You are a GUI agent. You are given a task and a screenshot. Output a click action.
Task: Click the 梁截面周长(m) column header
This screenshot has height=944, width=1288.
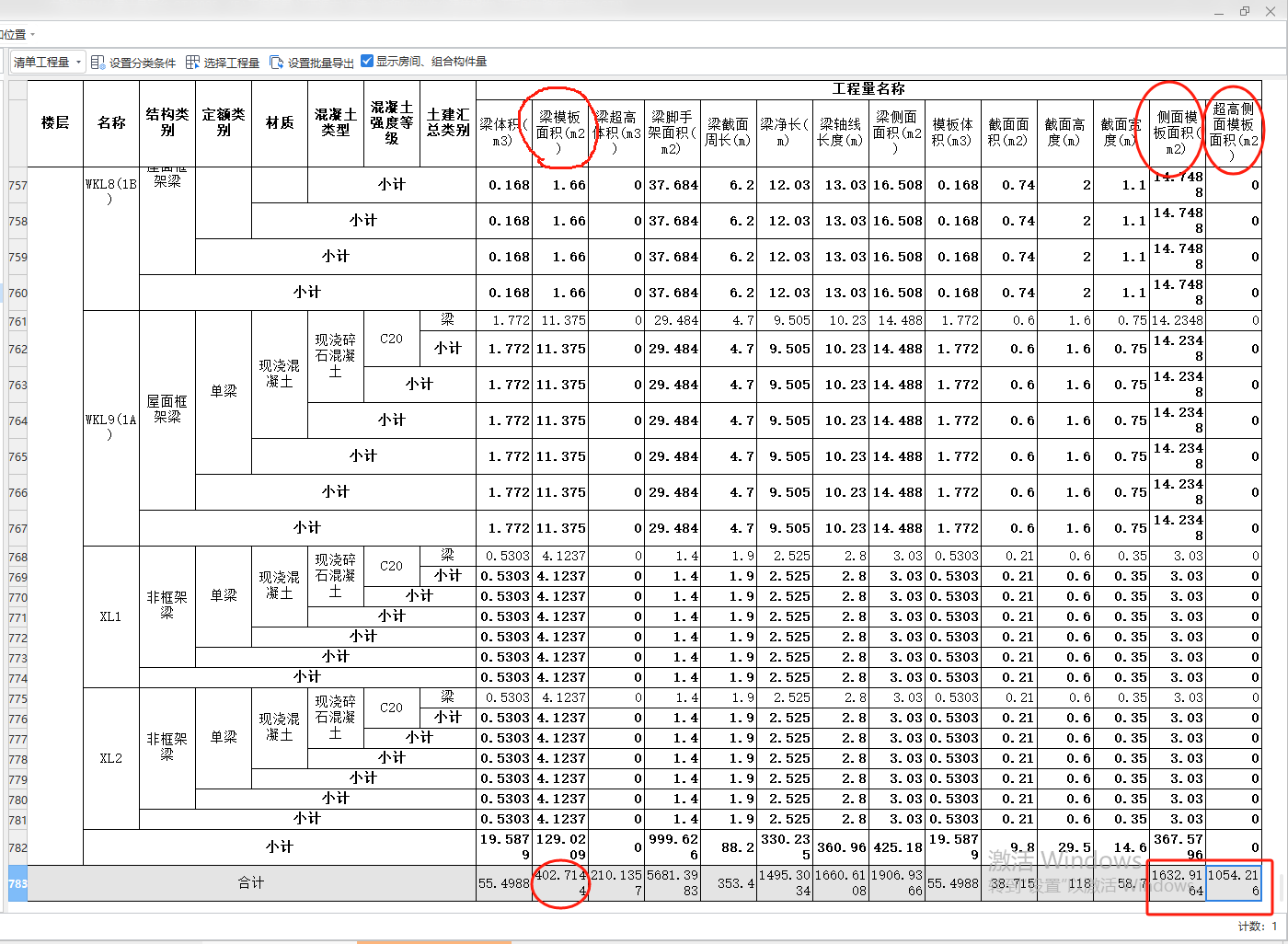tap(729, 132)
